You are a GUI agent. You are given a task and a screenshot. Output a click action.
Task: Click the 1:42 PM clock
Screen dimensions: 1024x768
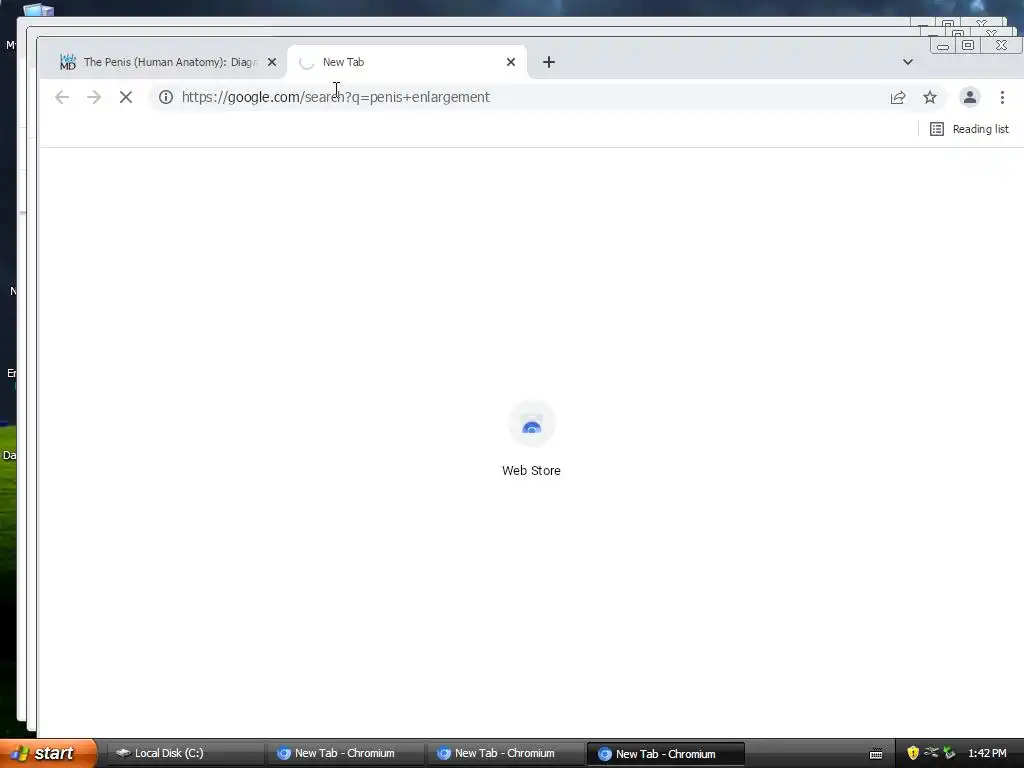click(x=987, y=753)
